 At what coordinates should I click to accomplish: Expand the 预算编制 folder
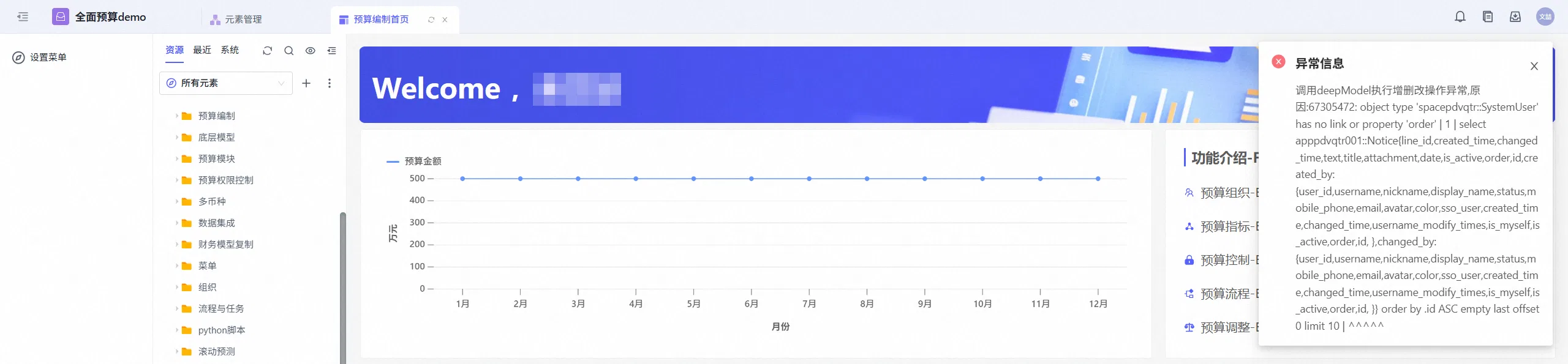point(177,116)
